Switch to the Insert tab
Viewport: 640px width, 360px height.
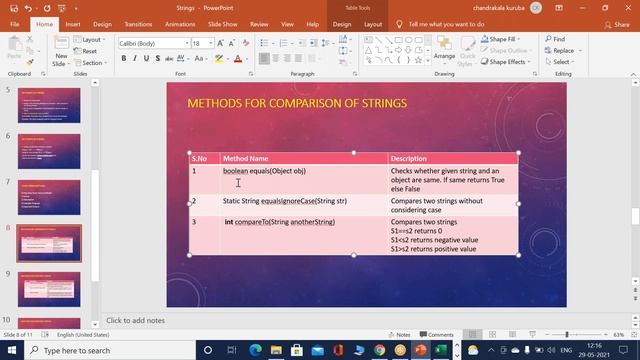tap(73, 24)
